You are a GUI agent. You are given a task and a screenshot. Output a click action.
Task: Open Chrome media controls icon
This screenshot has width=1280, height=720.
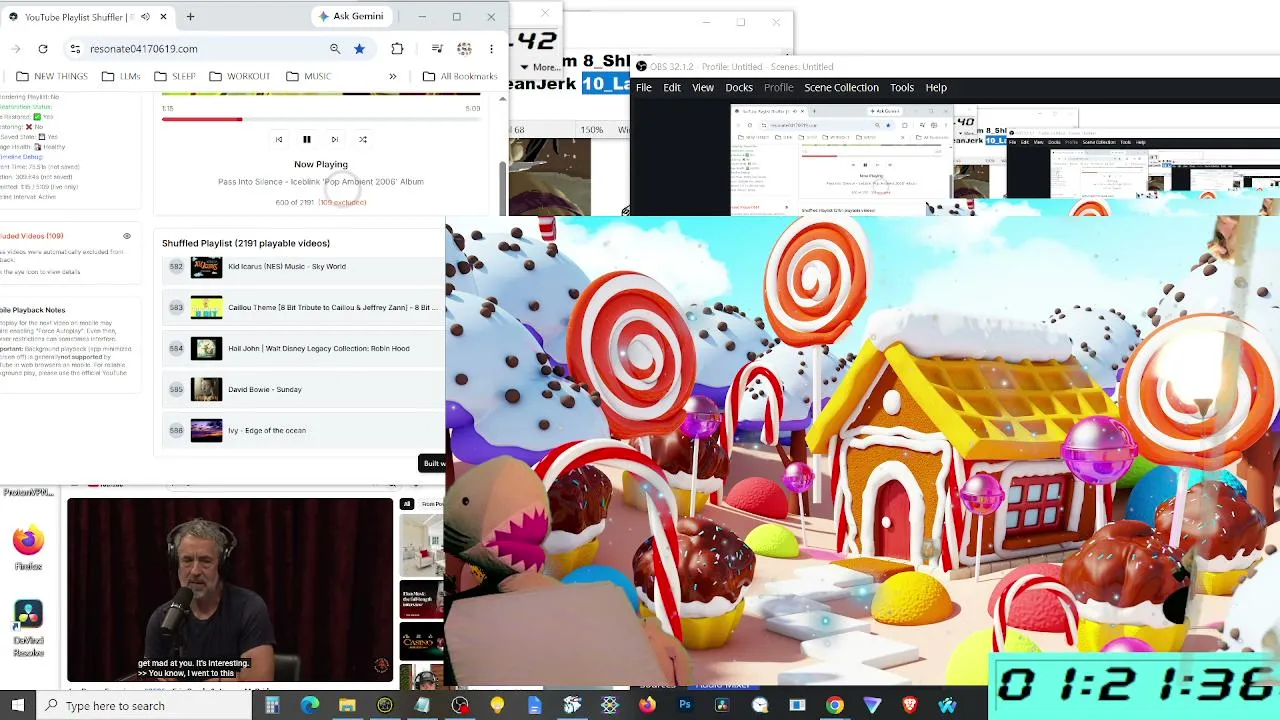click(x=437, y=49)
